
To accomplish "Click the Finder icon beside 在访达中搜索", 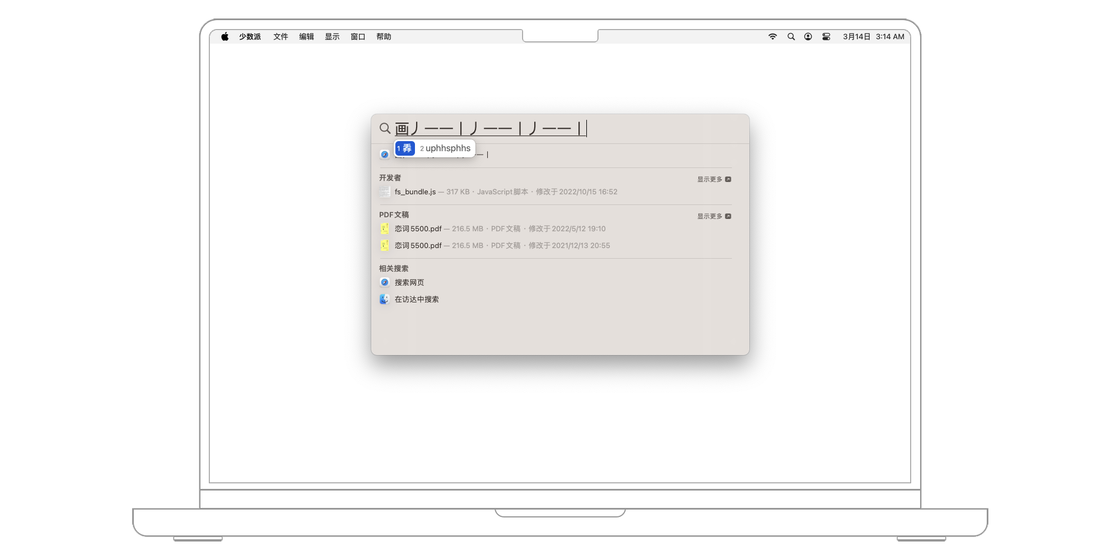I will click(384, 299).
